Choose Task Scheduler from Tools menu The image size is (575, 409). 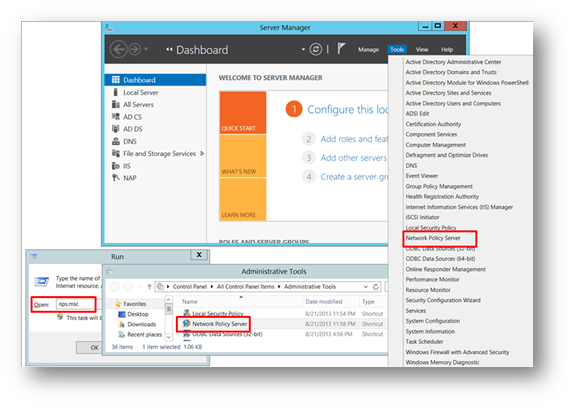(x=424, y=342)
